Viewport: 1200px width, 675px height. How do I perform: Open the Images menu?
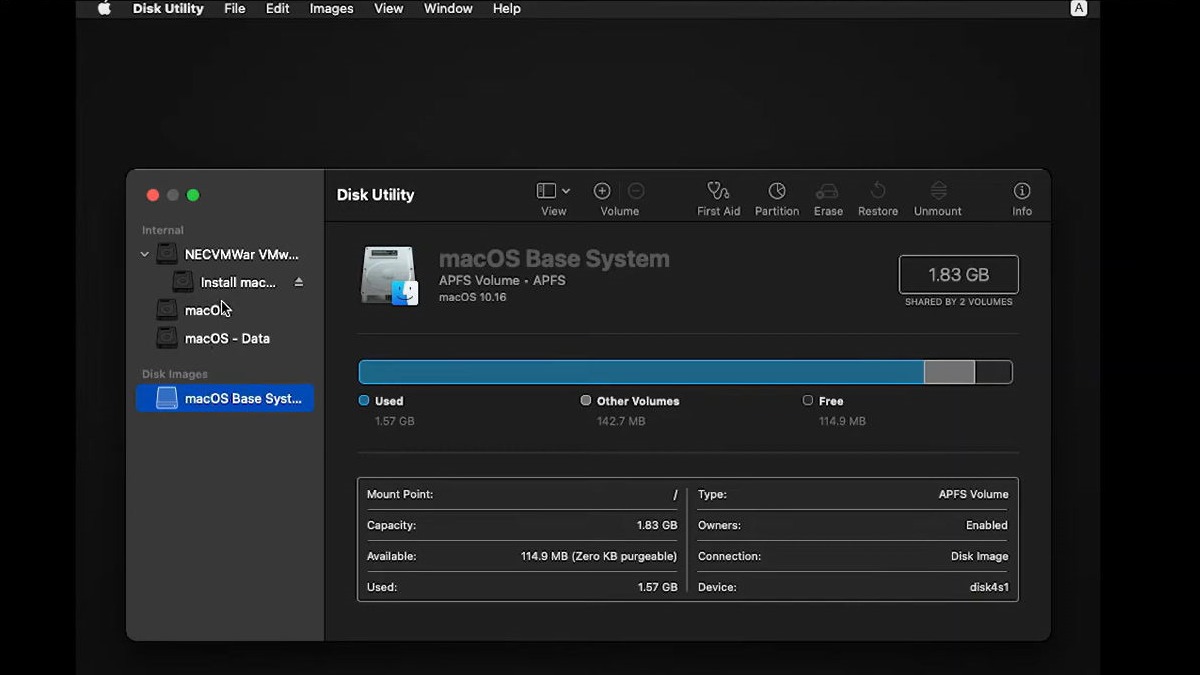(331, 9)
